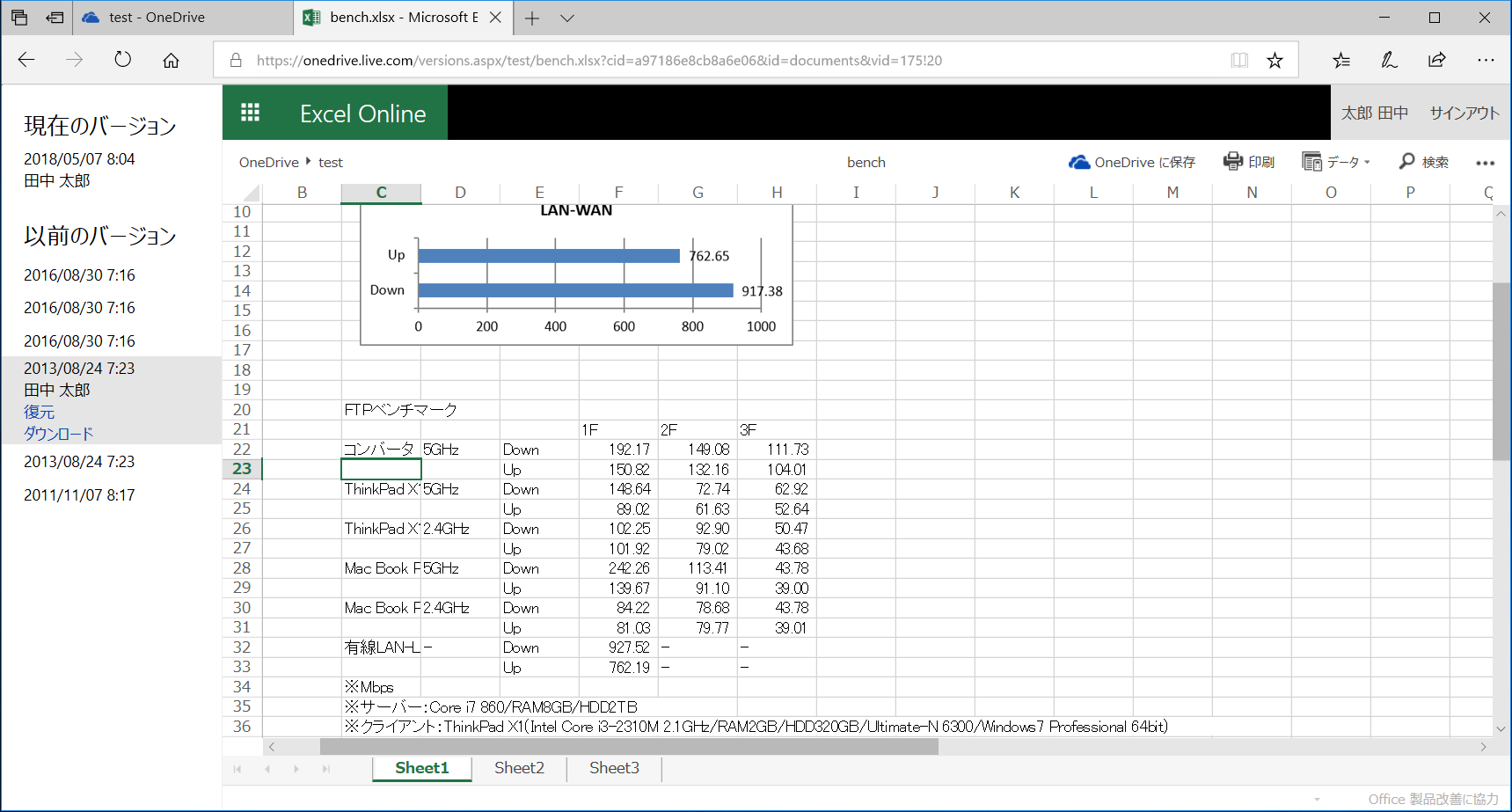Switch to the Sheet3 tab
The height and width of the screenshot is (812, 1512).
(x=614, y=768)
